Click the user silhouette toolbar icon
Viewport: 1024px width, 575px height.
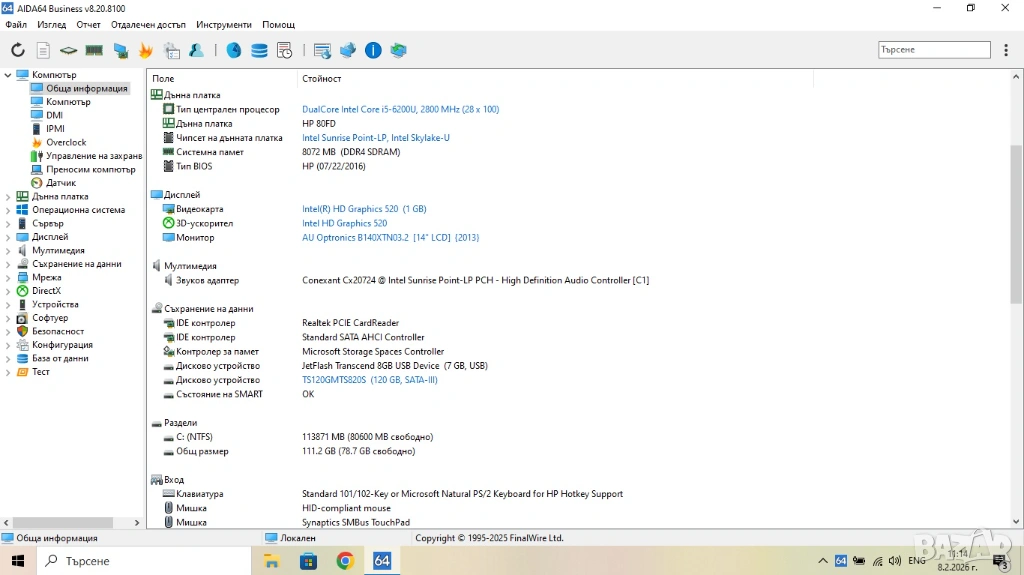[x=197, y=50]
